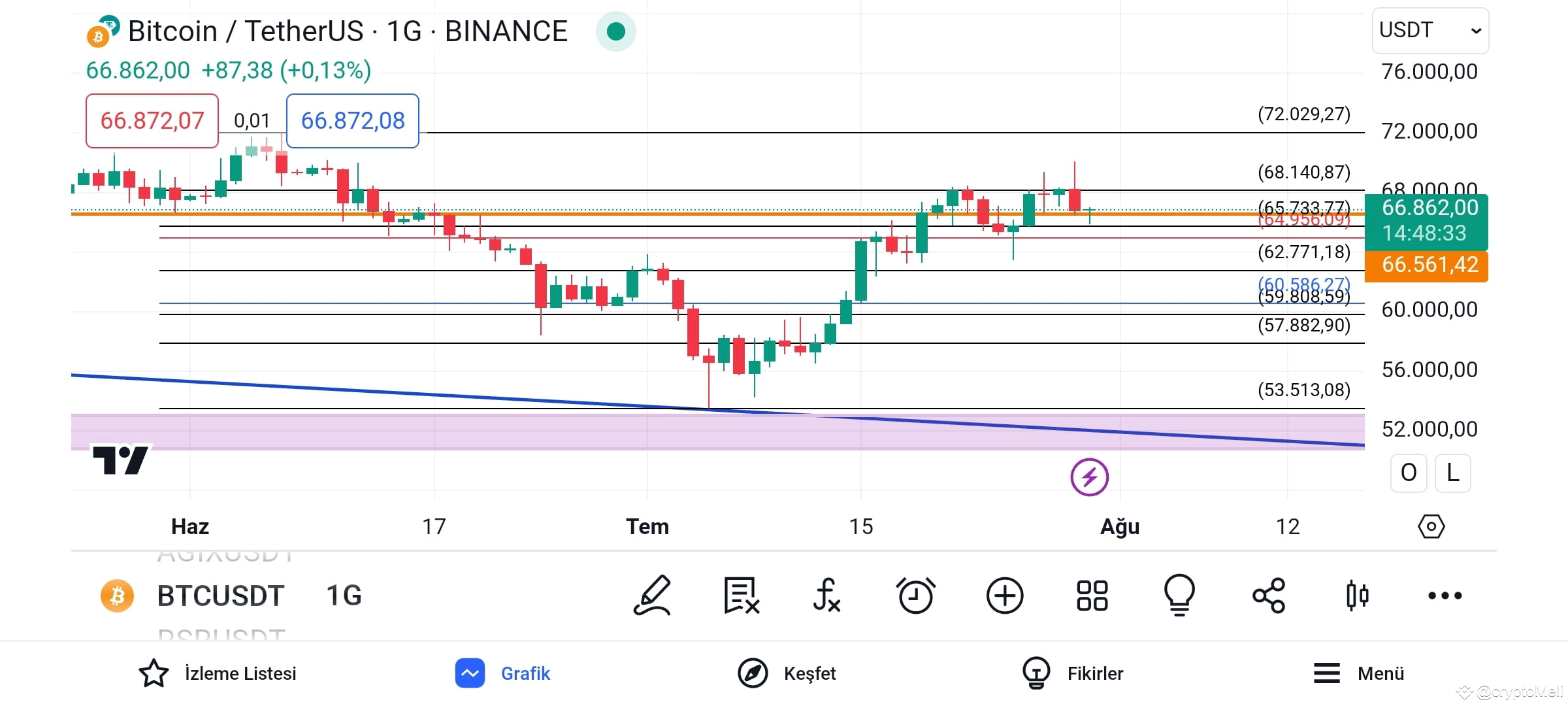The height and width of the screenshot is (706, 1568).
Task: Open indicators via the fx icon
Action: click(828, 595)
